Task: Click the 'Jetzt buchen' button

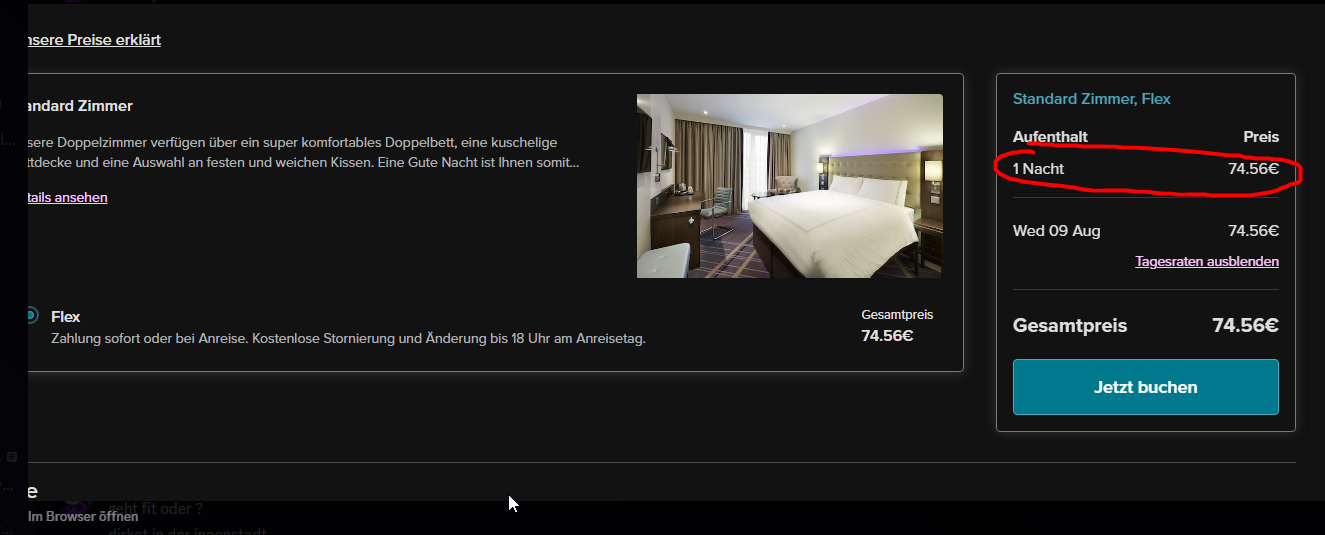Action: tap(1146, 387)
